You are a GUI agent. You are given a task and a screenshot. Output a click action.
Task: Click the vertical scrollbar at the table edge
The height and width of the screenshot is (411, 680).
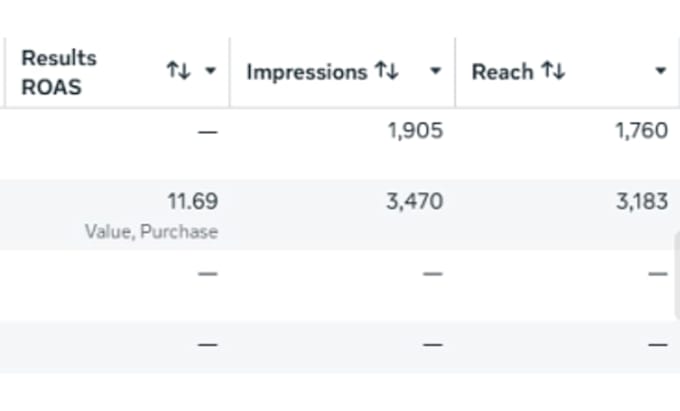(x=677, y=276)
